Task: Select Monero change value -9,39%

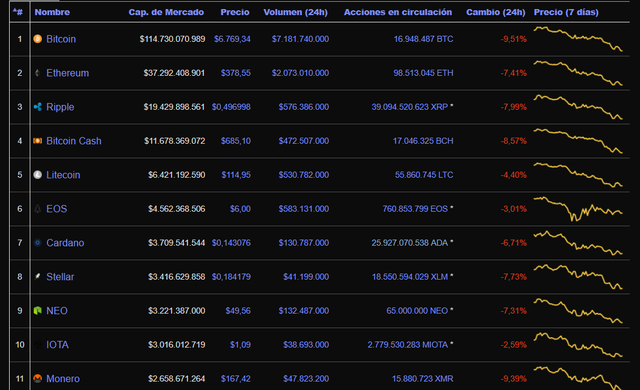Action: [514, 379]
